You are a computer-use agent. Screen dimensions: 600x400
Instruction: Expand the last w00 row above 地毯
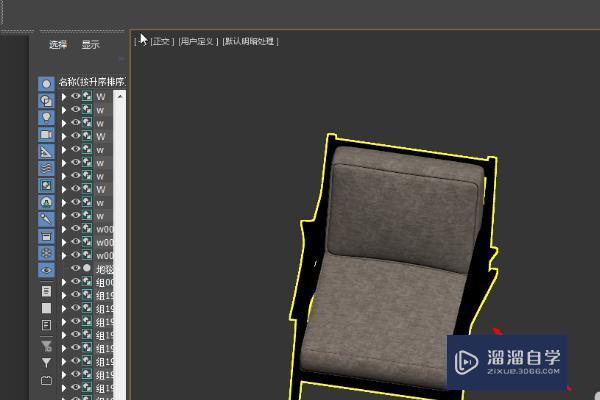click(x=64, y=256)
